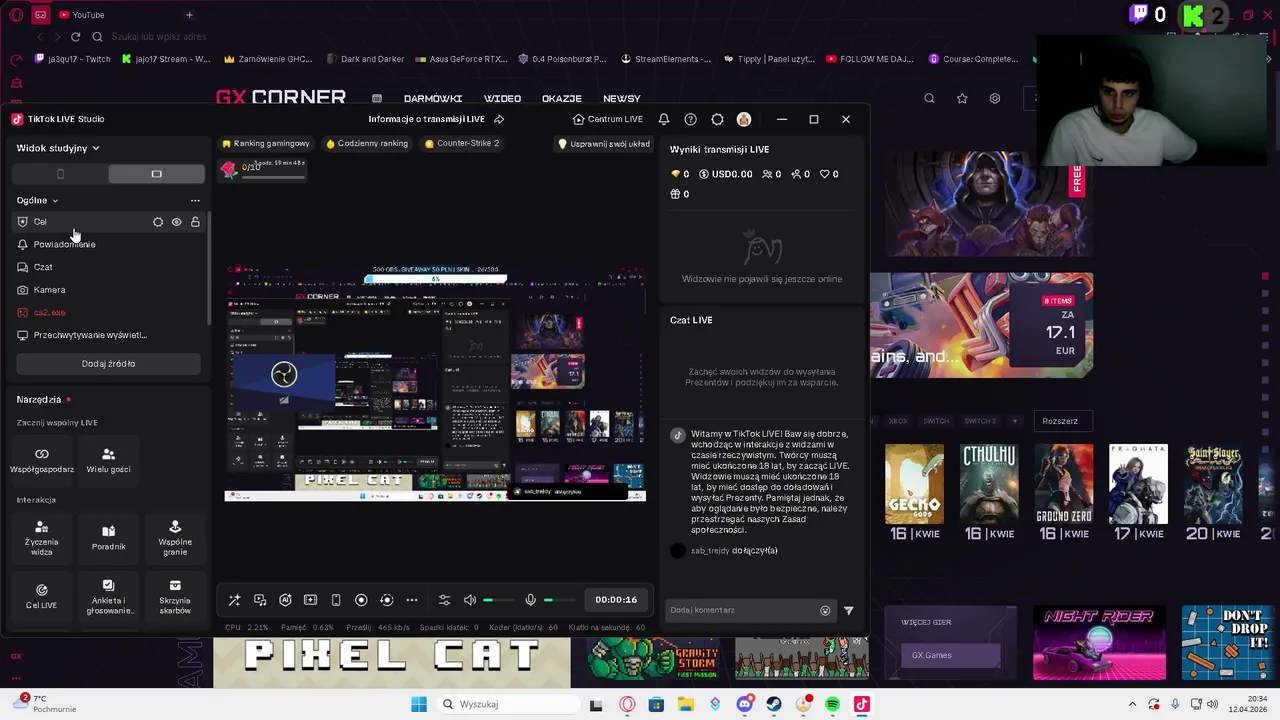Expand Widok studyjny dropdown
The image size is (1280, 720).
[58, 148]
